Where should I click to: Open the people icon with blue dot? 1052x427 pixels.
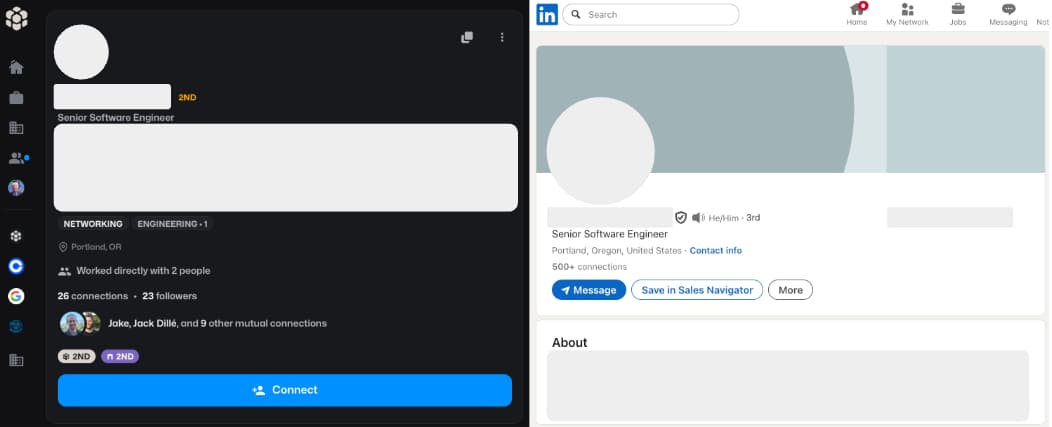coord(17,158)
